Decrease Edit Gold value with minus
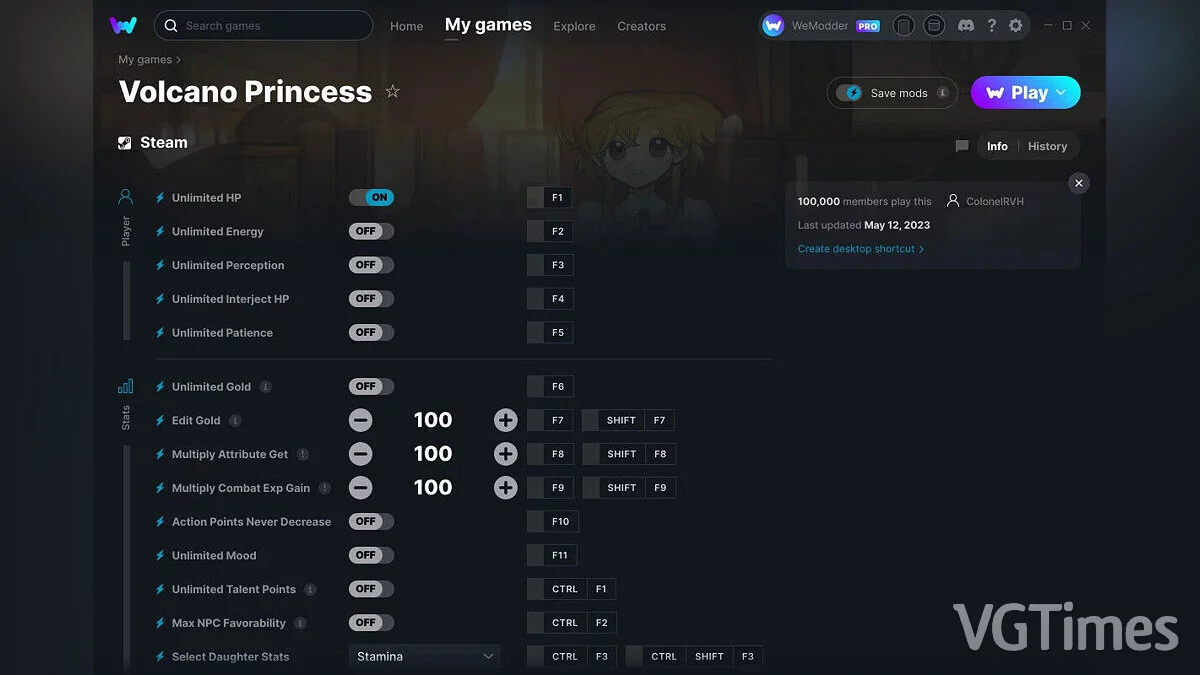This screenshot has width=1200, height=675. pyautogui.click(x=360, y=421)
